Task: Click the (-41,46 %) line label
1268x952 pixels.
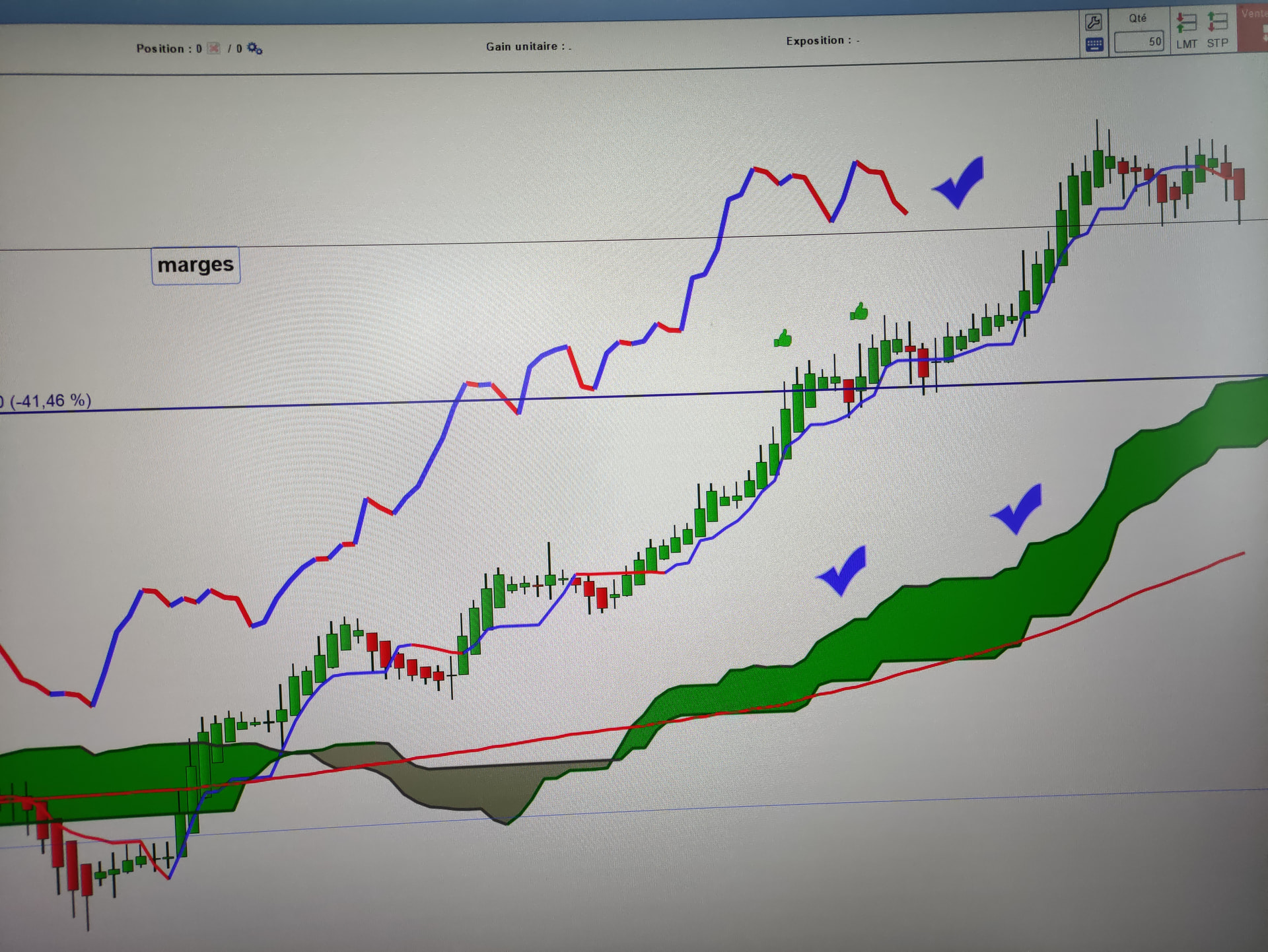Action: pos(48,401)
